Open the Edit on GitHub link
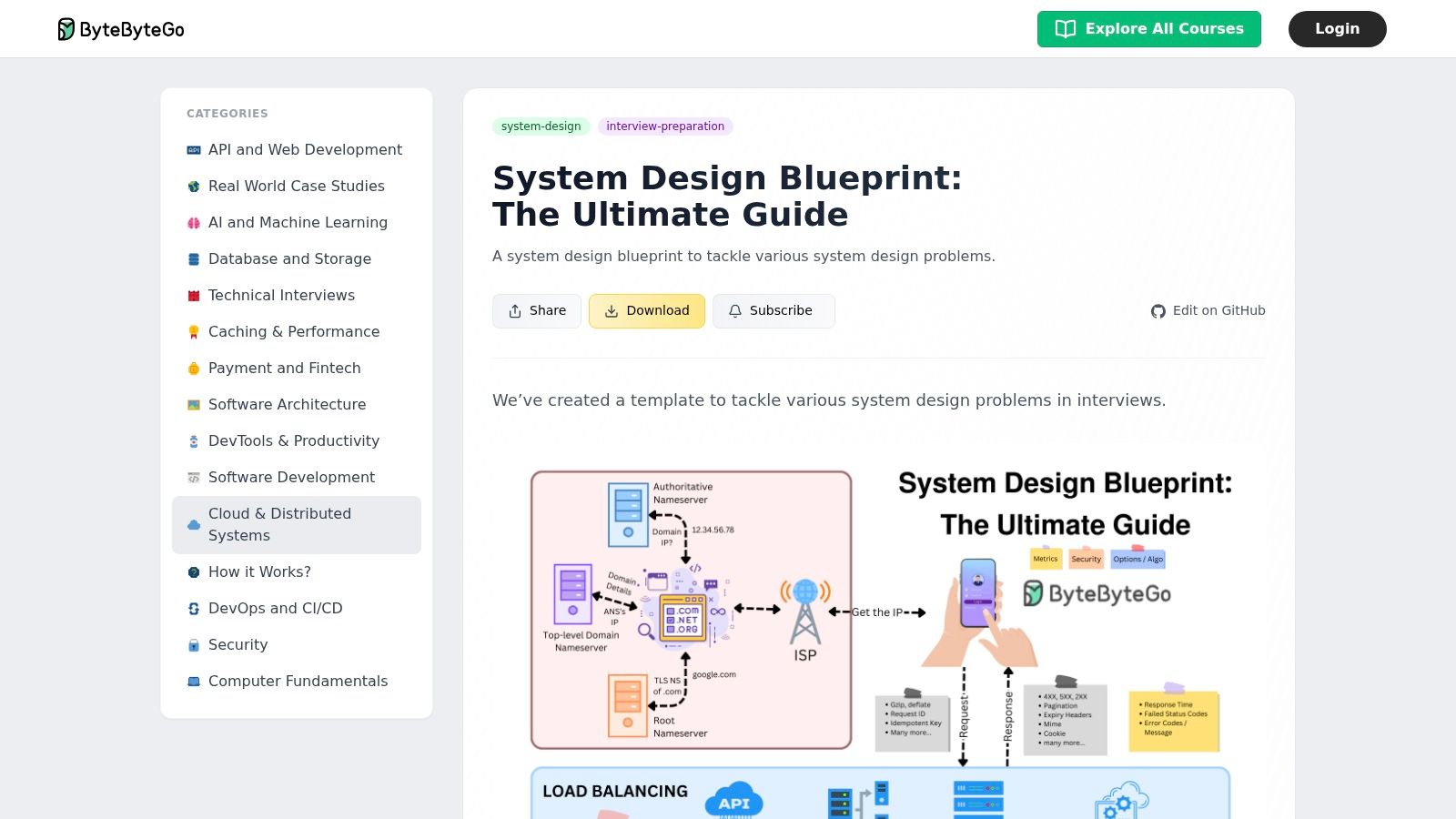Screen dimensions: 1456x819 1208,311
